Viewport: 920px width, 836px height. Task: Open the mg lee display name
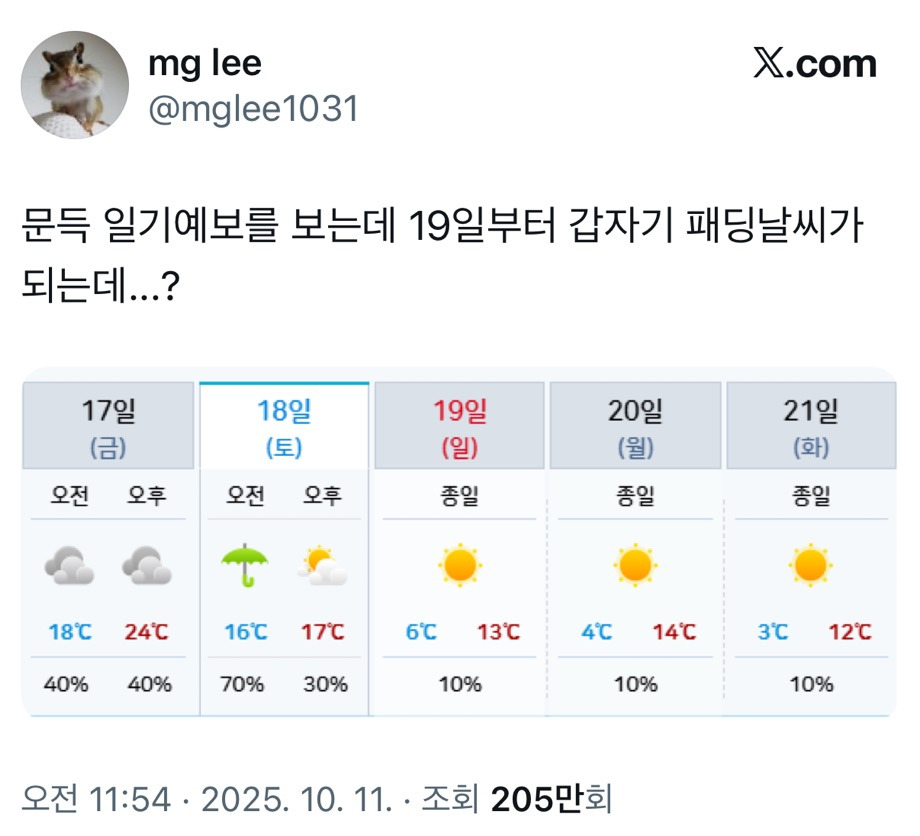(x=205, y=64)
